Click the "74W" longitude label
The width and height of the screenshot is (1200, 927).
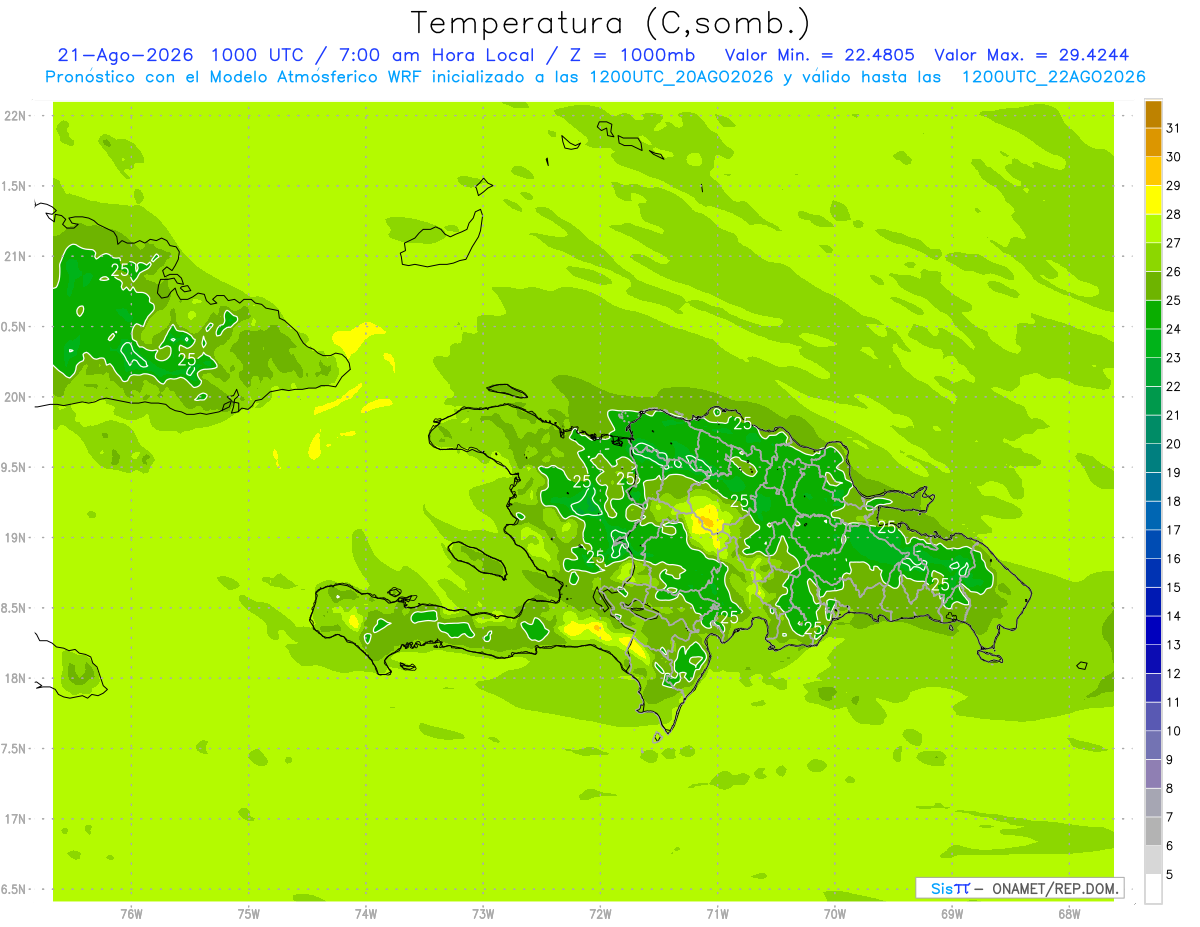pos(366,913)
